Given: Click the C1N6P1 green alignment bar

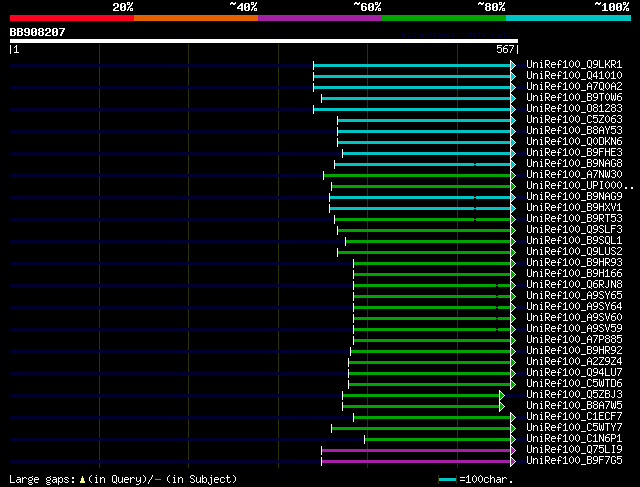Looking at the screenshot, I should click(x=438, y=440).
